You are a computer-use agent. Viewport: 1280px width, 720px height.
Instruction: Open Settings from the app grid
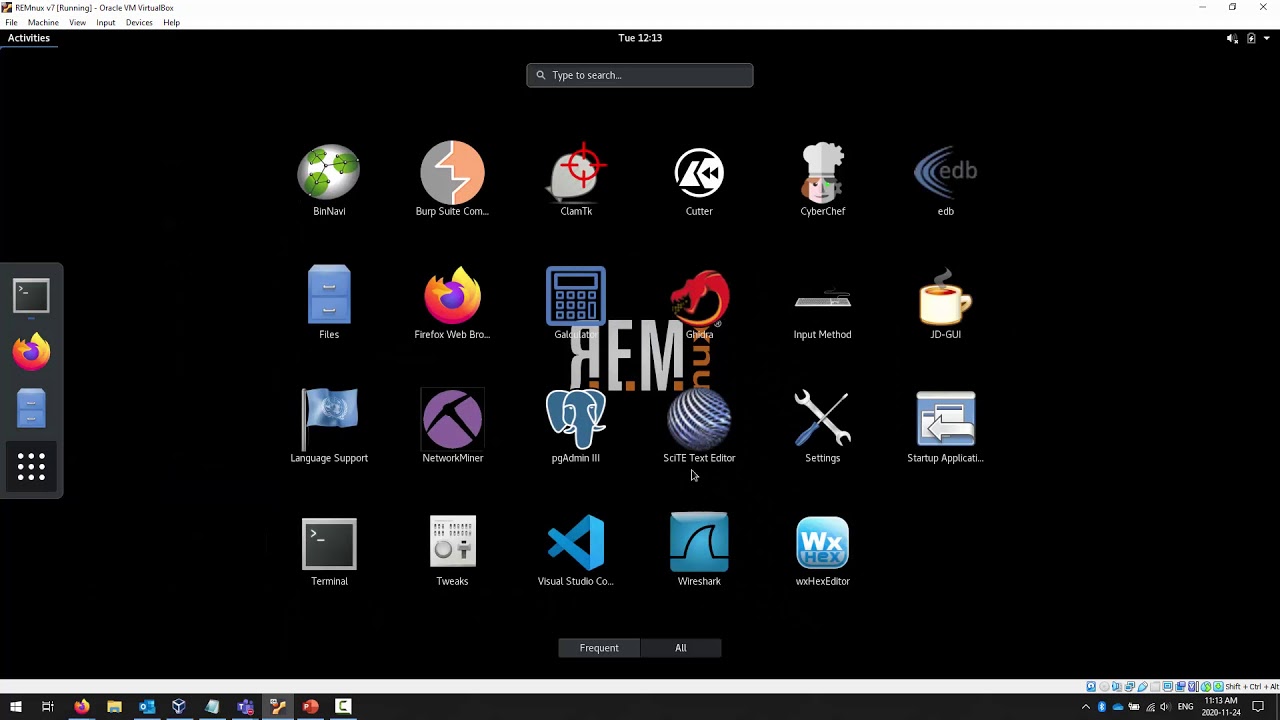822,427
